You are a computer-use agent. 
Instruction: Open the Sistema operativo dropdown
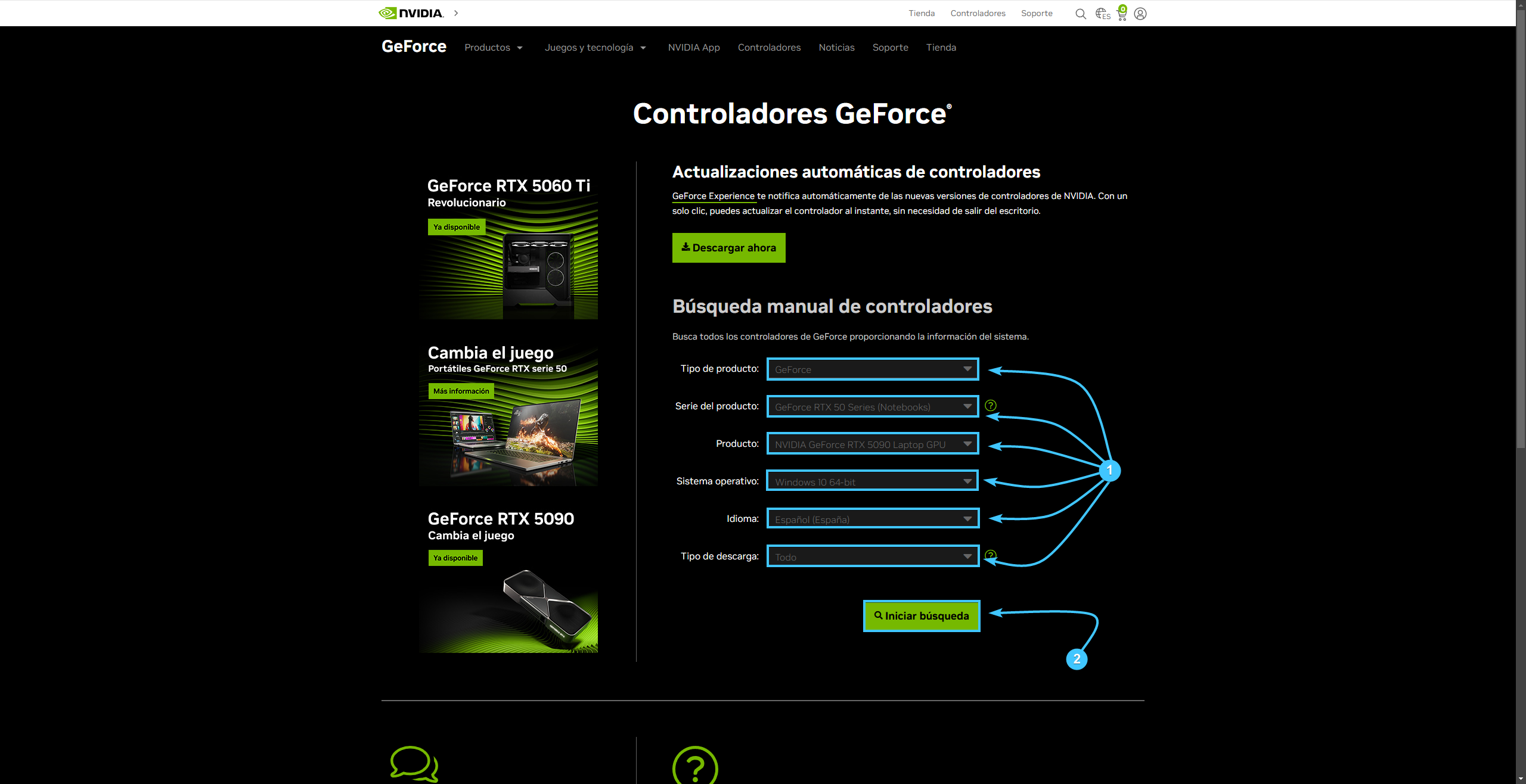pyautogui.click(x=873, y=481)
